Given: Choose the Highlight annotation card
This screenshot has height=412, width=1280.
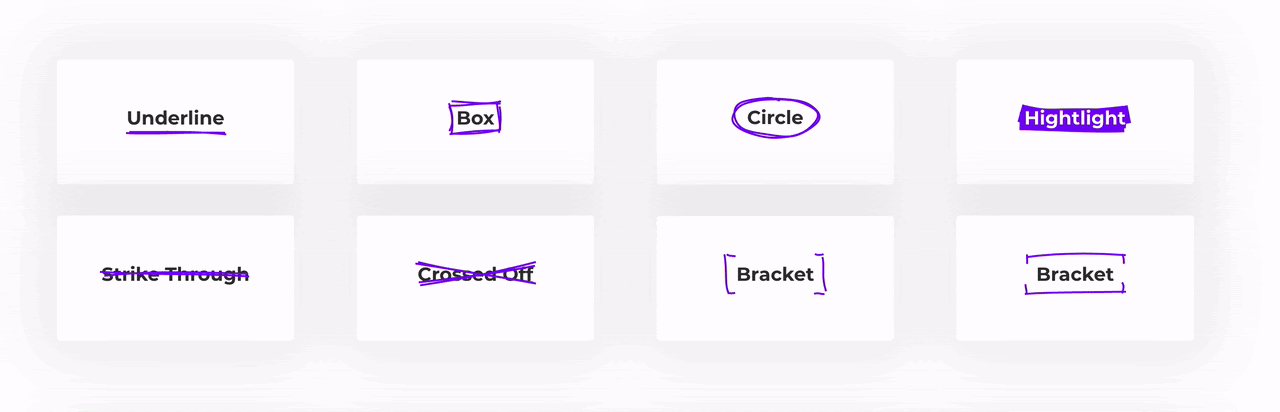Looking at the screenshot, I should (1075, 121).
